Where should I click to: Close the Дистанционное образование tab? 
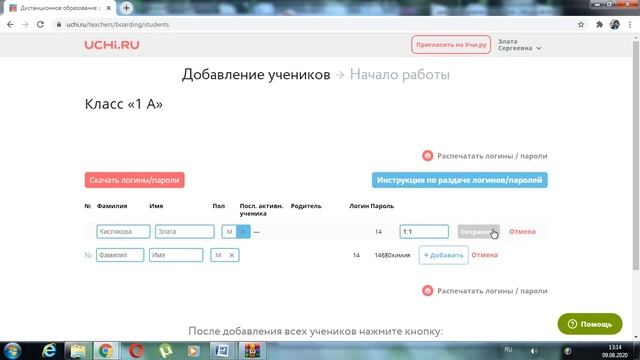pyautogui.click(x=109, y=8)
